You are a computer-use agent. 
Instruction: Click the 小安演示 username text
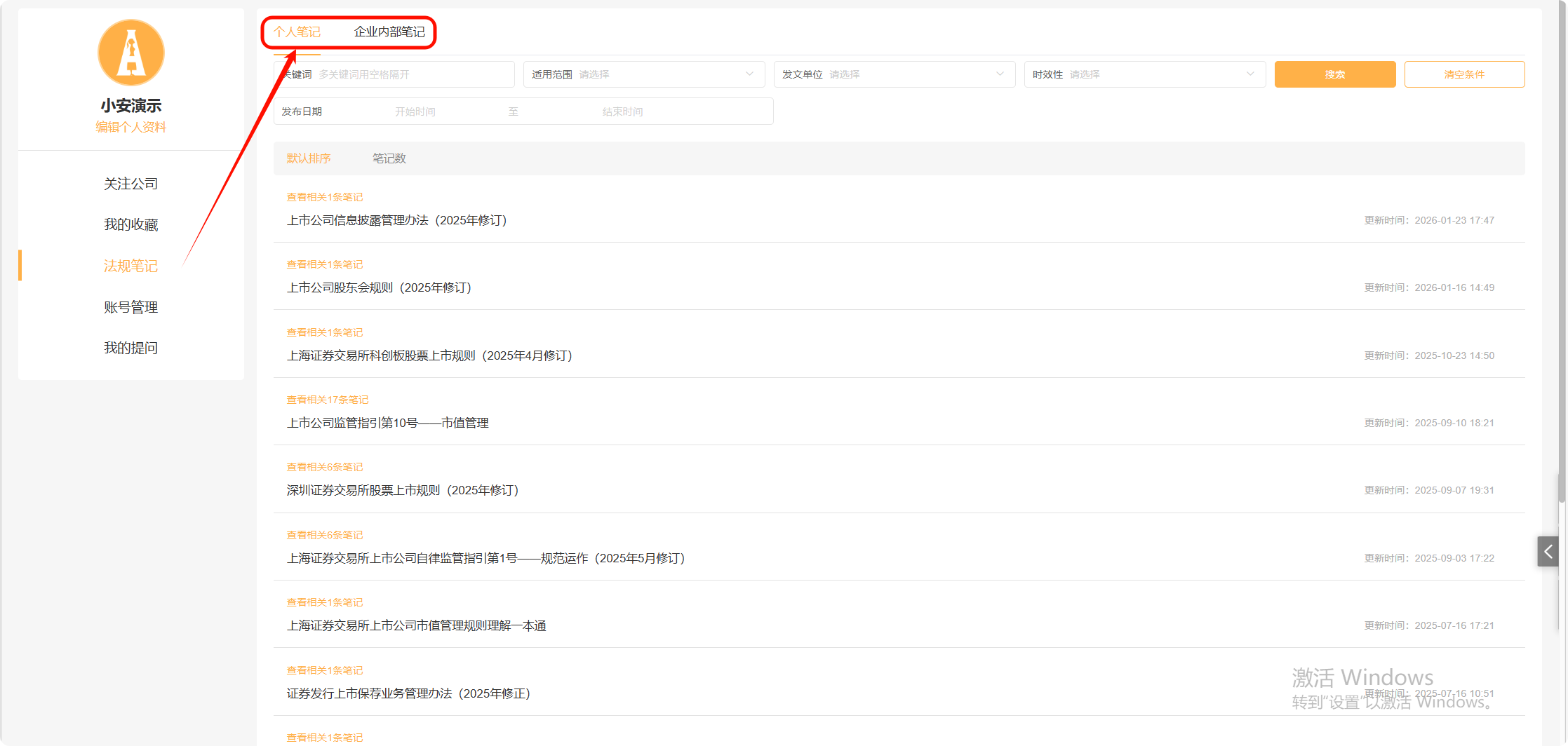coord(131,106)
